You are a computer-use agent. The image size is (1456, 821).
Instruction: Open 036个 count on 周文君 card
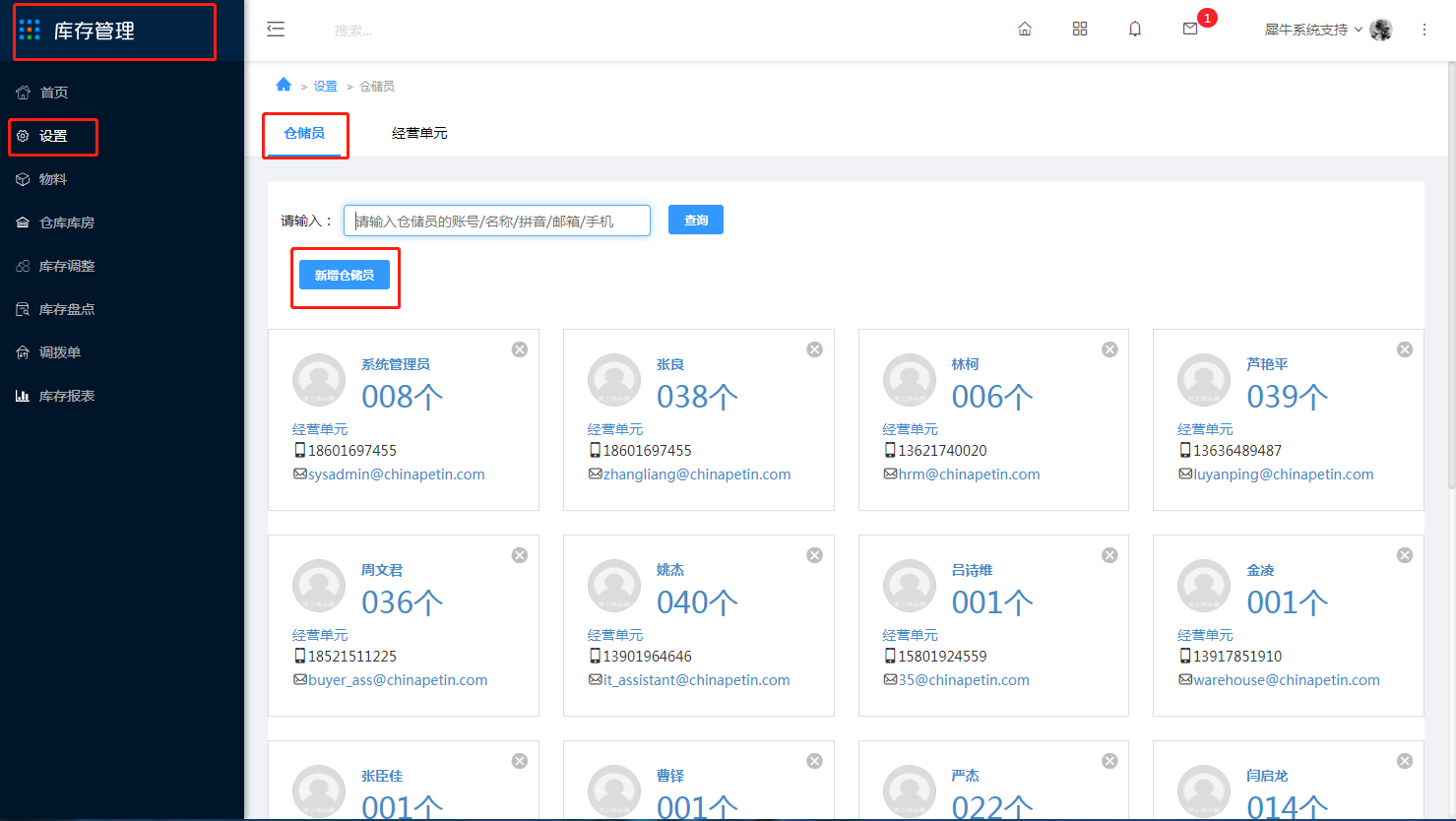coord(403,602)
